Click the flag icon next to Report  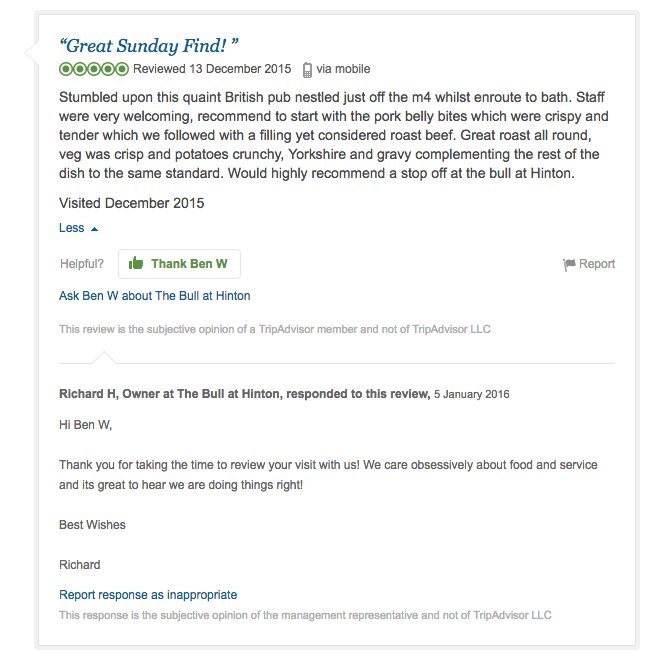pyautogui.click(x=569, y=264)
